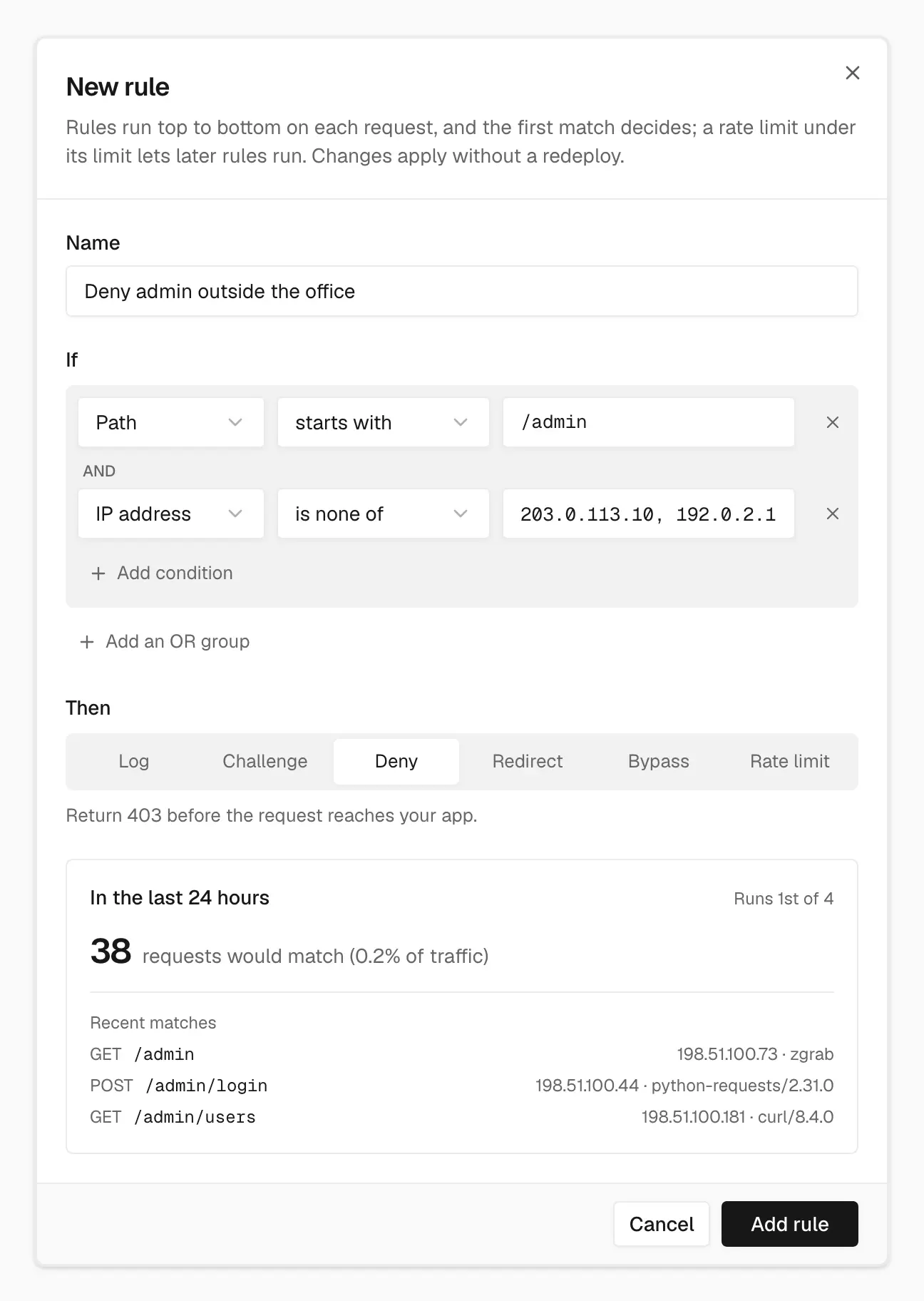Click the 'In the last 24 hours' heading
Viewport: 924px width, 1301px height.
180,898
